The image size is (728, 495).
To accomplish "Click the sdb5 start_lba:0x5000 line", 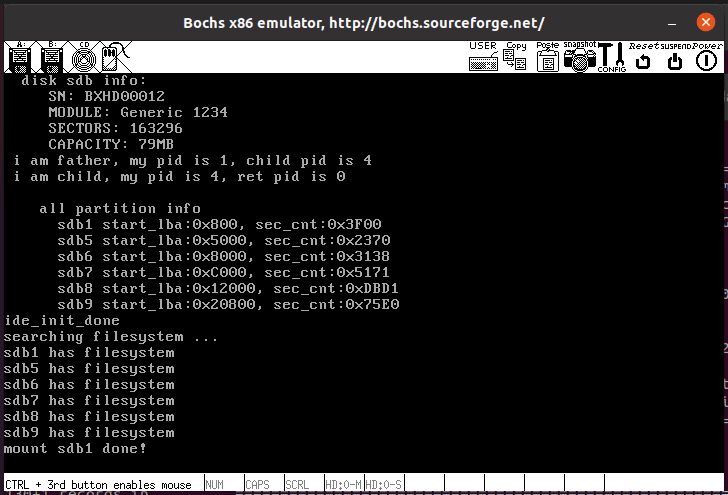I will click(224, 241).
